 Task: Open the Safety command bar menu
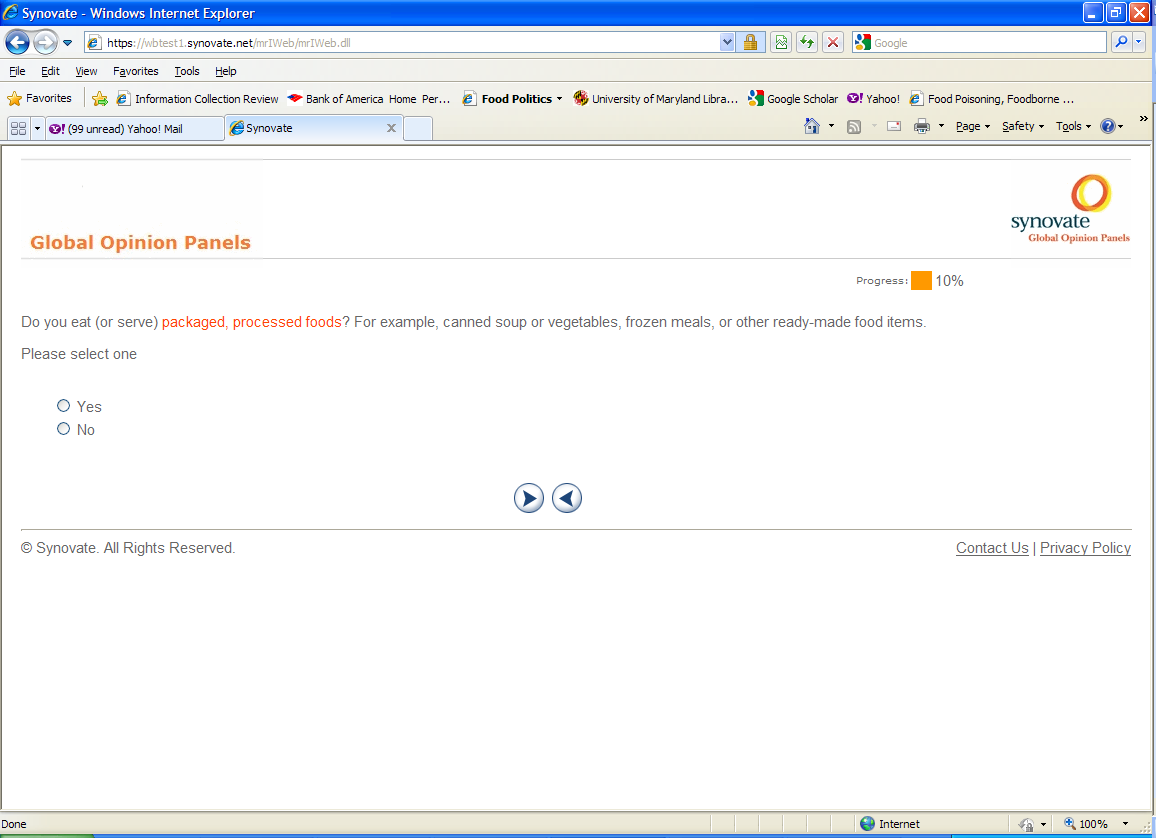(1023, 126)
